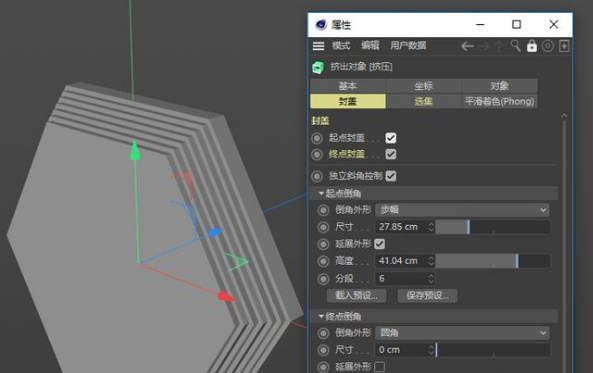
Task: Click the 0 cm 尺寸 input field
Action: tap(402, 350)
